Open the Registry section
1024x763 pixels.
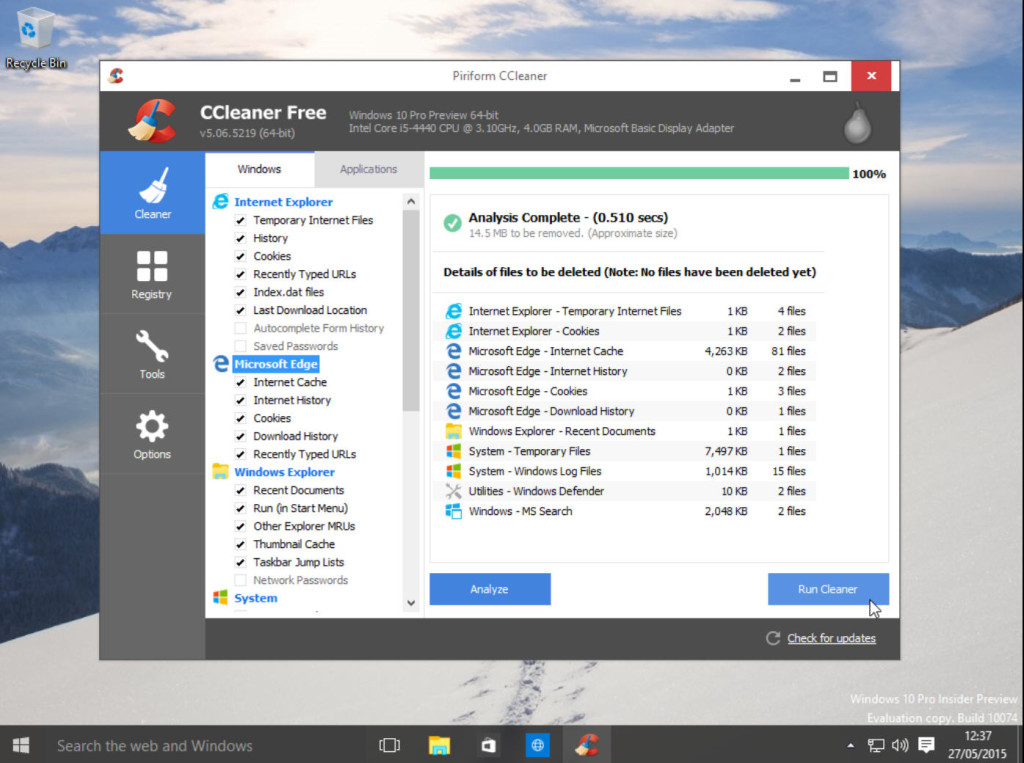[152, 274]
